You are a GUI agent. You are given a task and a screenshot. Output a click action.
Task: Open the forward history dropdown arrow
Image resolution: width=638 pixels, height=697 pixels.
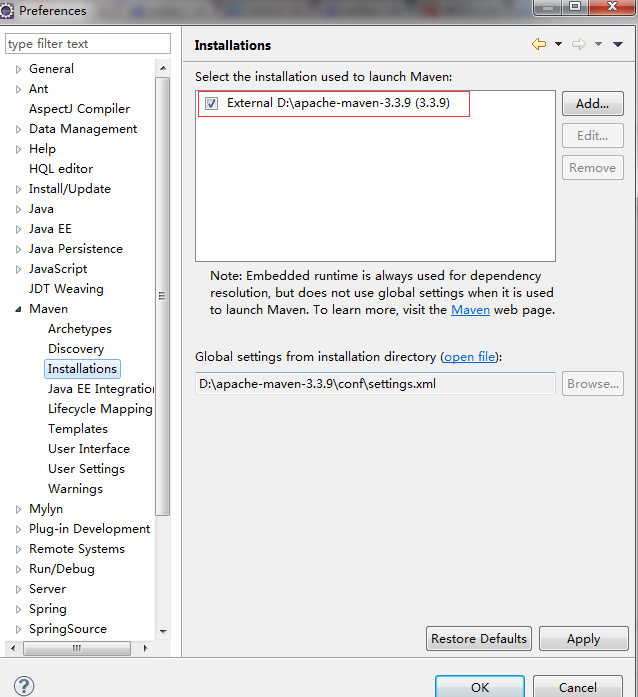tap(598, 44)
